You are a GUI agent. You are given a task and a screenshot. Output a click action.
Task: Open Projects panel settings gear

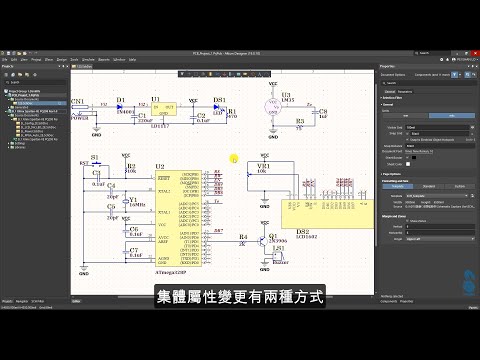[35, 74]
